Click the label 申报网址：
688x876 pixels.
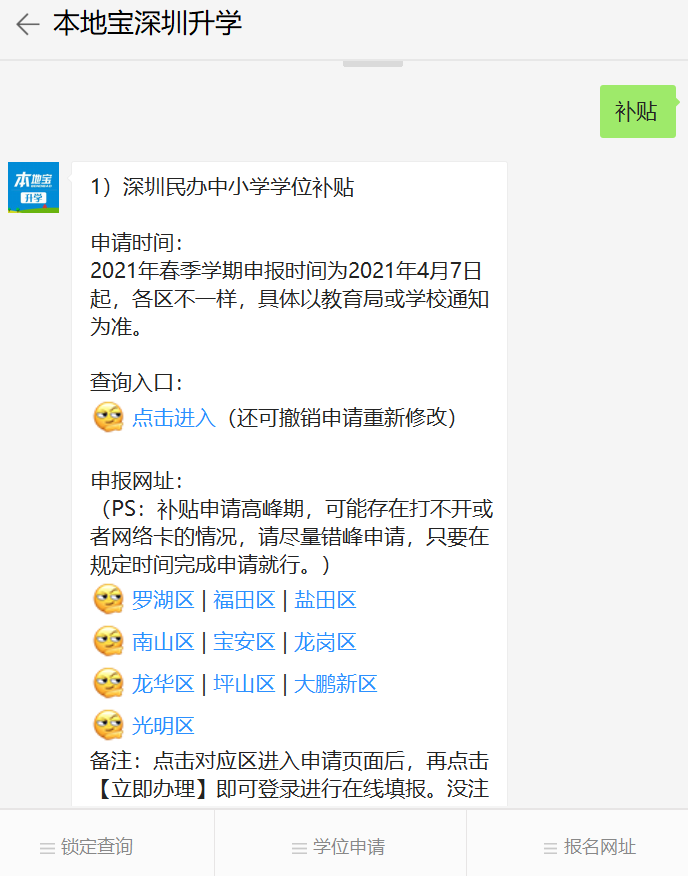pyautogui.click(x=137, y=480)
